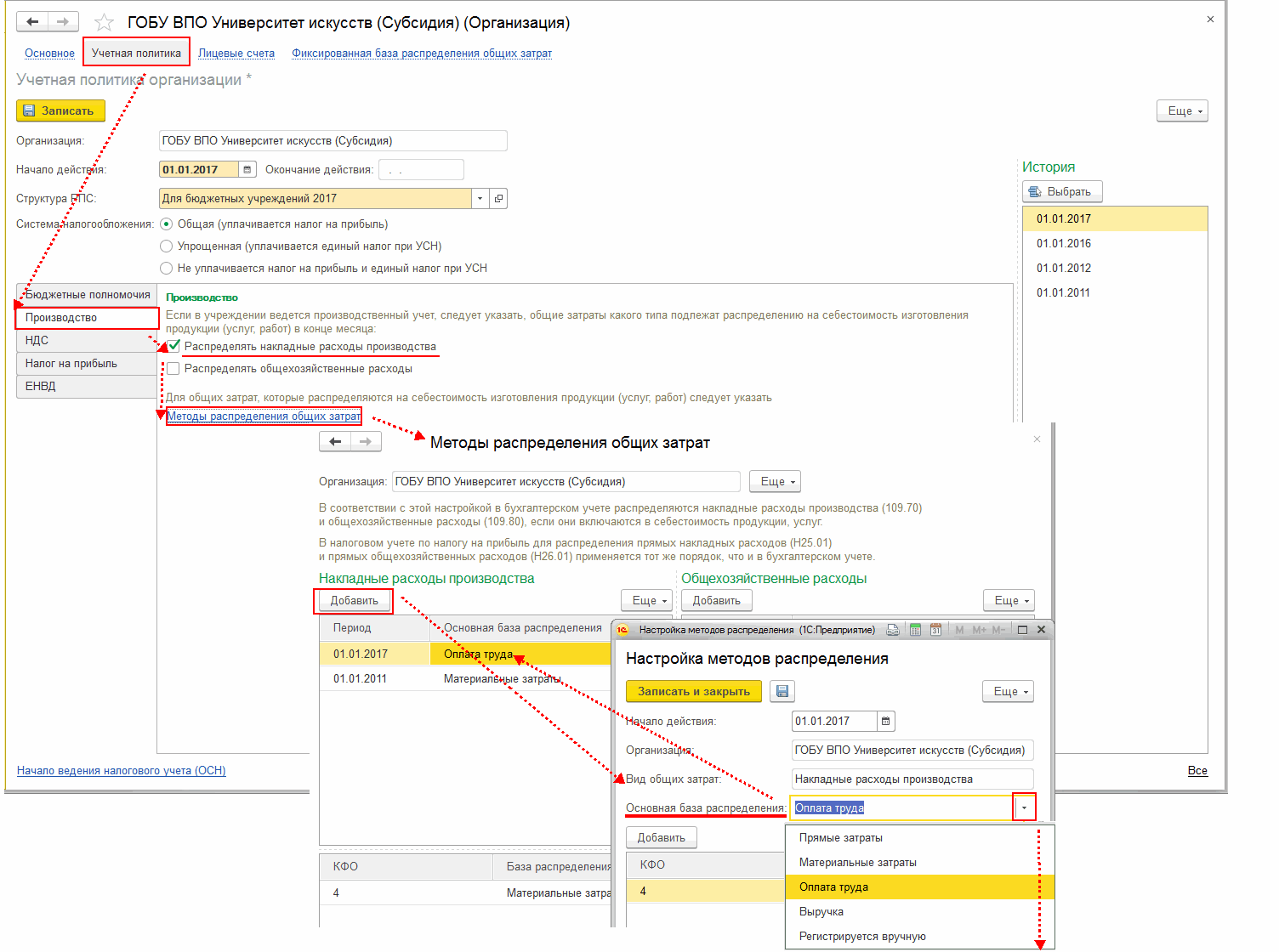Go forward in the main window header
Viewport: 1279px width, 952px height.
(63, 21)
